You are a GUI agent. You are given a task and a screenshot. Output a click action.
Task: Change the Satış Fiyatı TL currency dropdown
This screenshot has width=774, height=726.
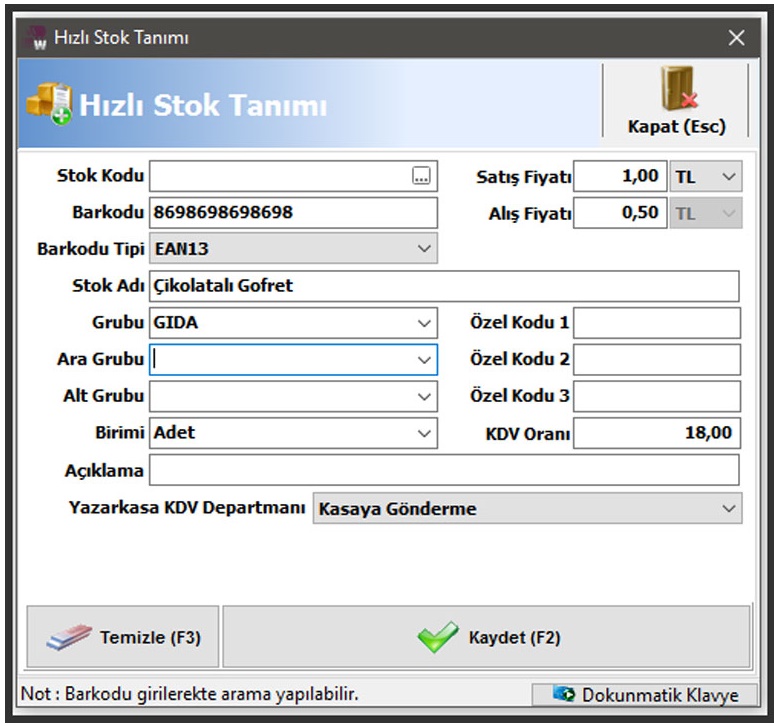click(729, 177)
